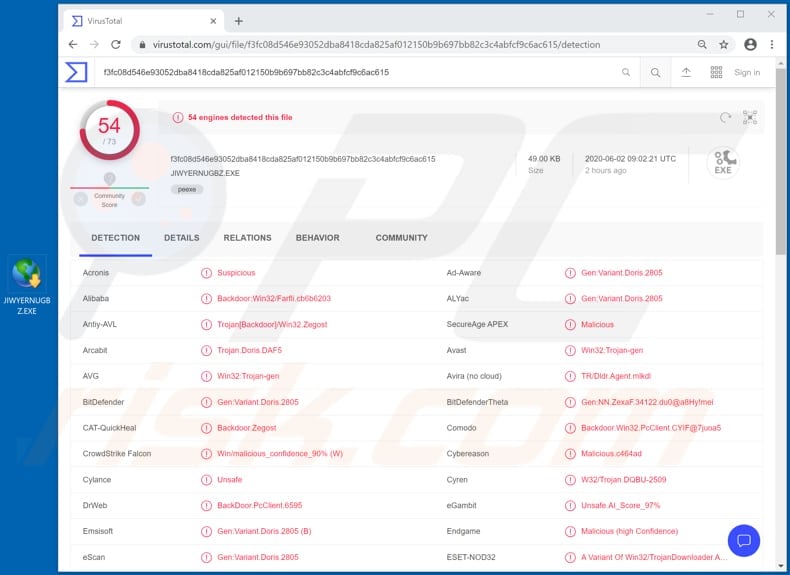
Task: Click community score upvote icon
Action: 139,200
